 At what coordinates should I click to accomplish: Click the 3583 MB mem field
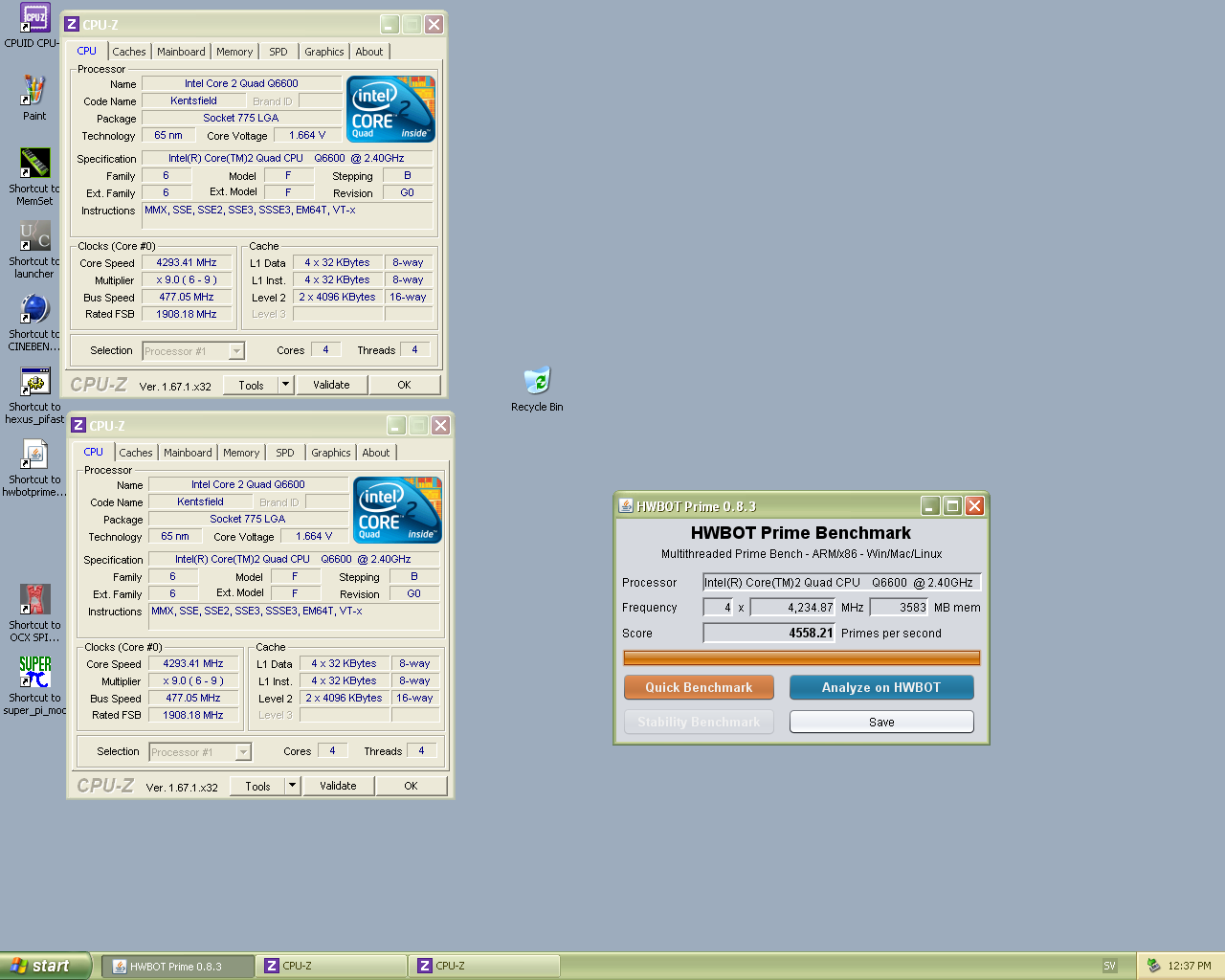(x=900, y=607)
